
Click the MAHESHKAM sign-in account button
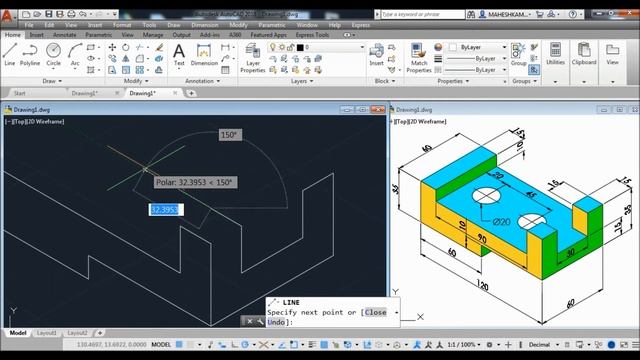pos(506,14)
